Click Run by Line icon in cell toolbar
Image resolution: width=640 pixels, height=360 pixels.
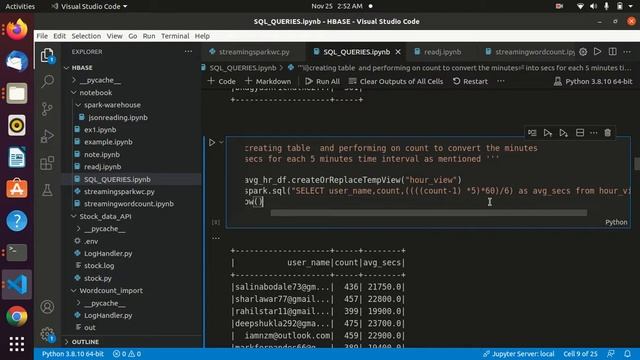[532, 133]
